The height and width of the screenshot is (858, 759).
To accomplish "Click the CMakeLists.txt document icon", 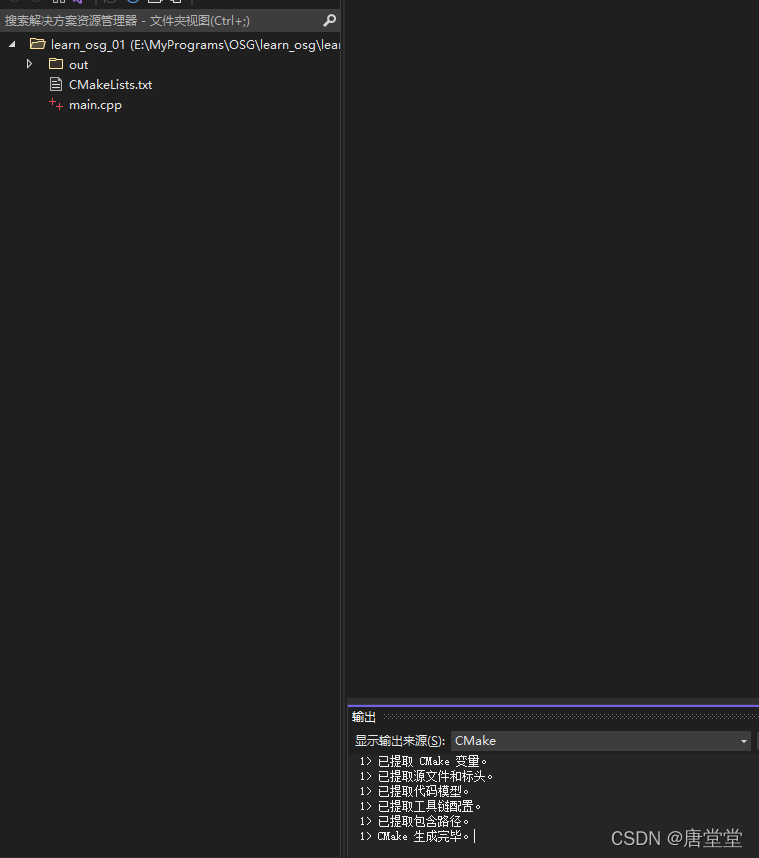I will (56, 84).
